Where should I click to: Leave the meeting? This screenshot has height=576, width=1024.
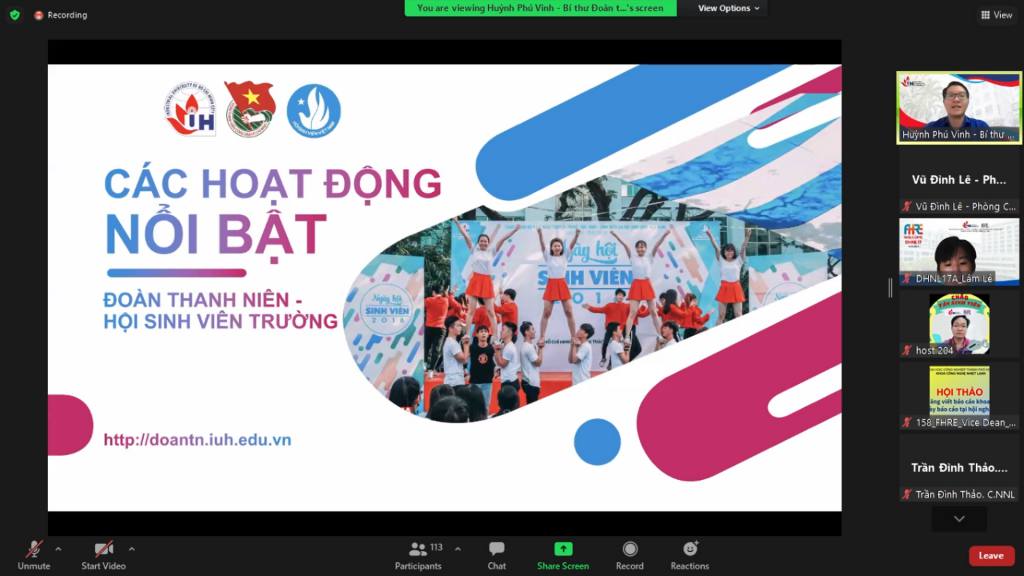coord(990,556)
